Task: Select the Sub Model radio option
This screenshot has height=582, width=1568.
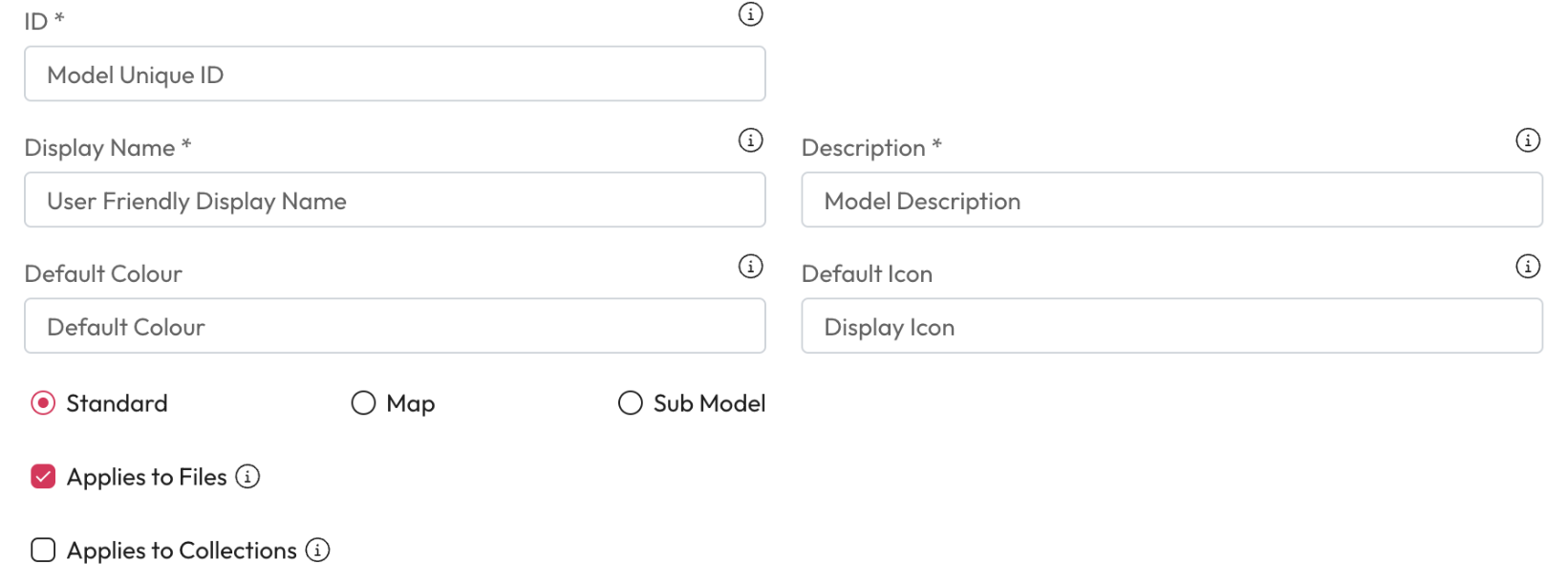Action: point(631,403)
